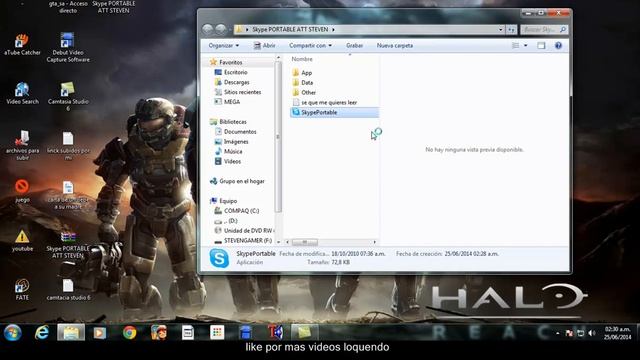This screenshot has height=360, width=640.
Task: Click the Abrir toolbar button
Action: click(x=264, y=45)
